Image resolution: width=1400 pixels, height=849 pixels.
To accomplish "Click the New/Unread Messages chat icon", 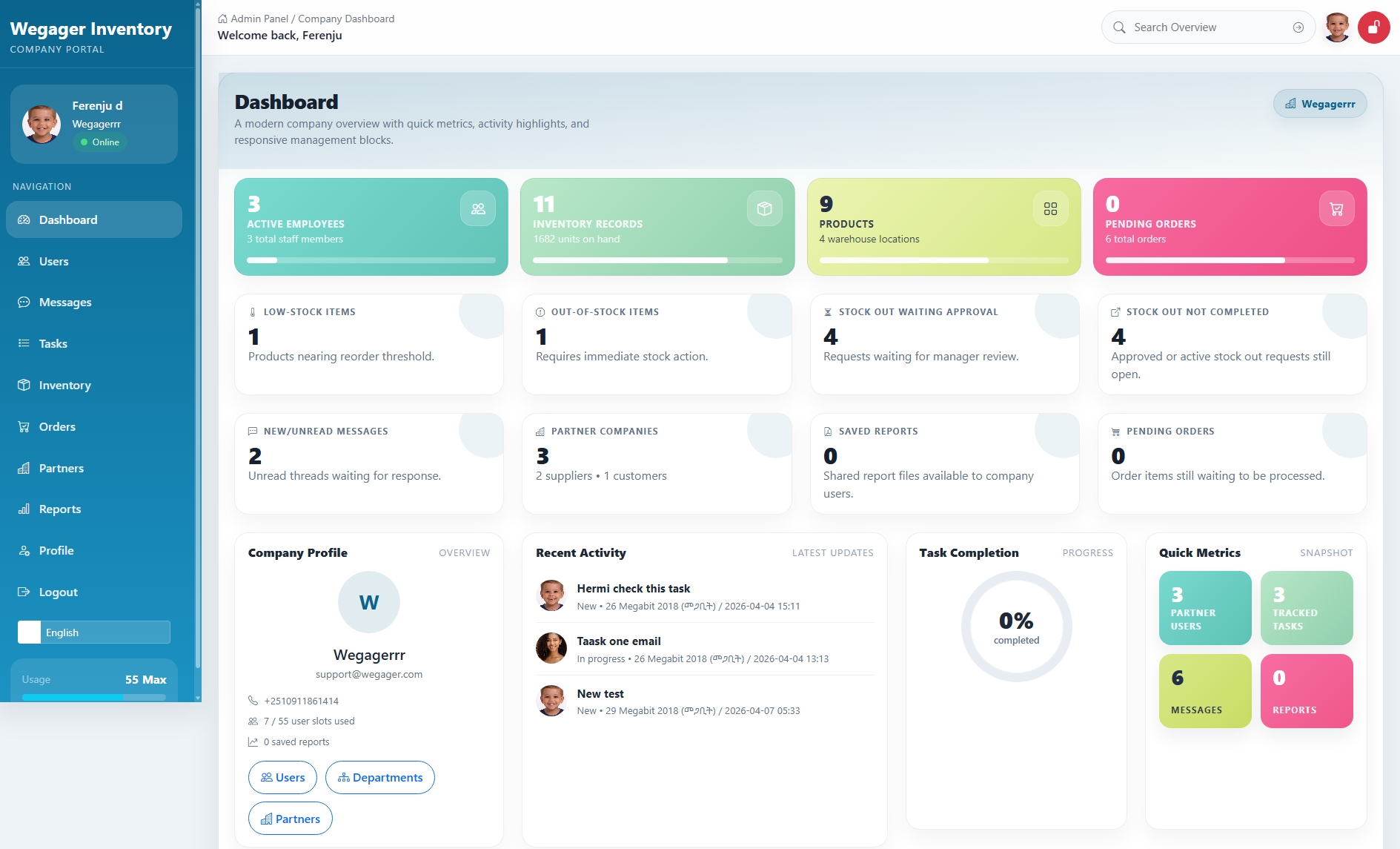I will pyautogui.click(x=253, y=432).
